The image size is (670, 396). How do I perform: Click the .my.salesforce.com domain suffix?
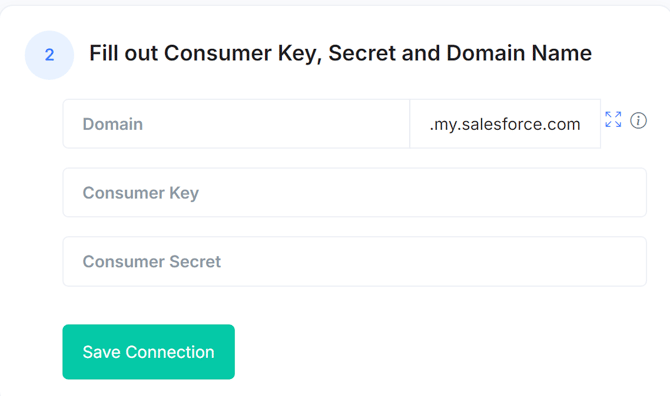(x=505, y=124)
